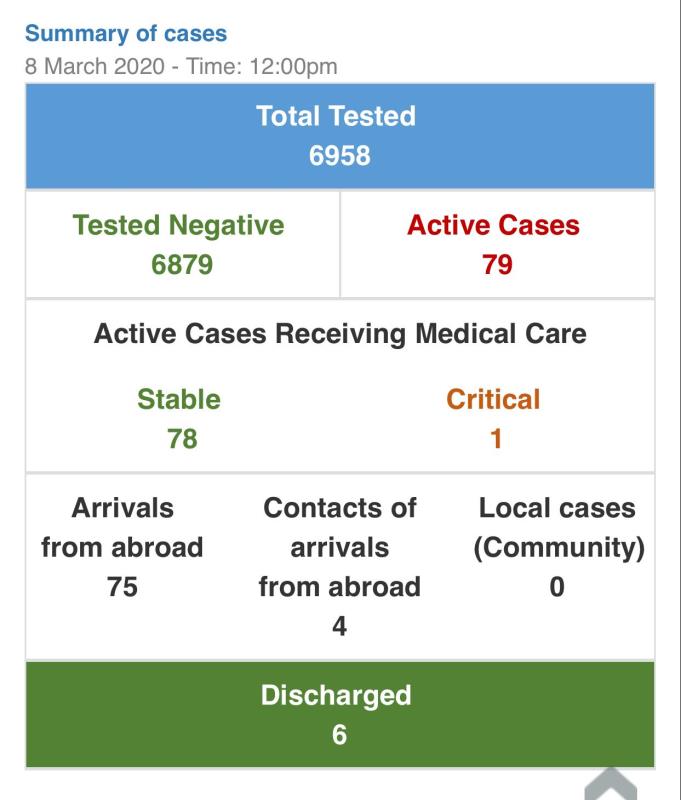
Task: Open the Summary of cases heading link
Action: pos(126,34)
